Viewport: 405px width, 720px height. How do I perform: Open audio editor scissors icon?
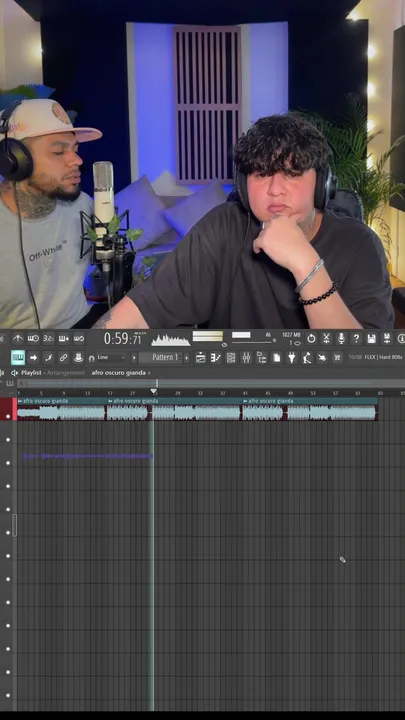pyautogui.click(x=326, y=339)
